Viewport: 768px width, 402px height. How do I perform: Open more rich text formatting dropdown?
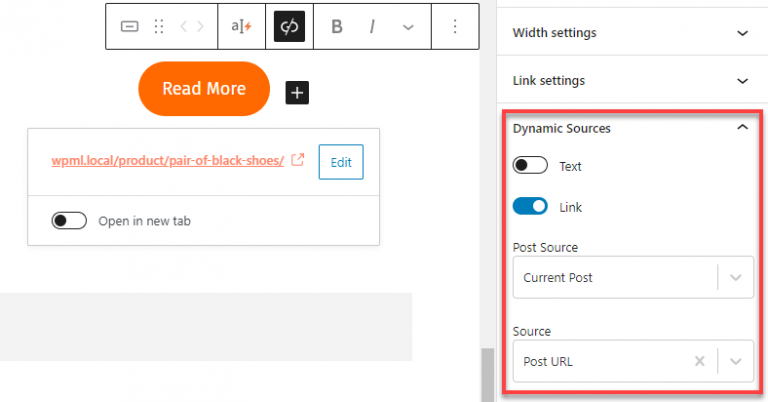pyautogui.click(x=408, y=27)
